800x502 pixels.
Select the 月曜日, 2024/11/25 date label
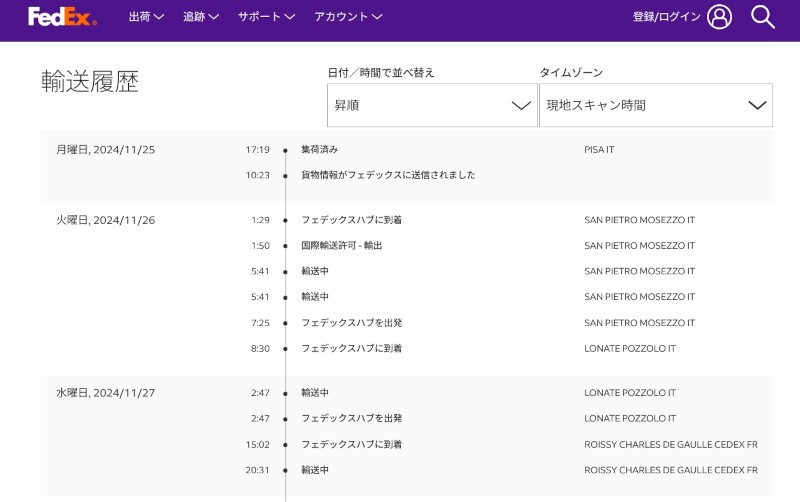tap(106, 149)
